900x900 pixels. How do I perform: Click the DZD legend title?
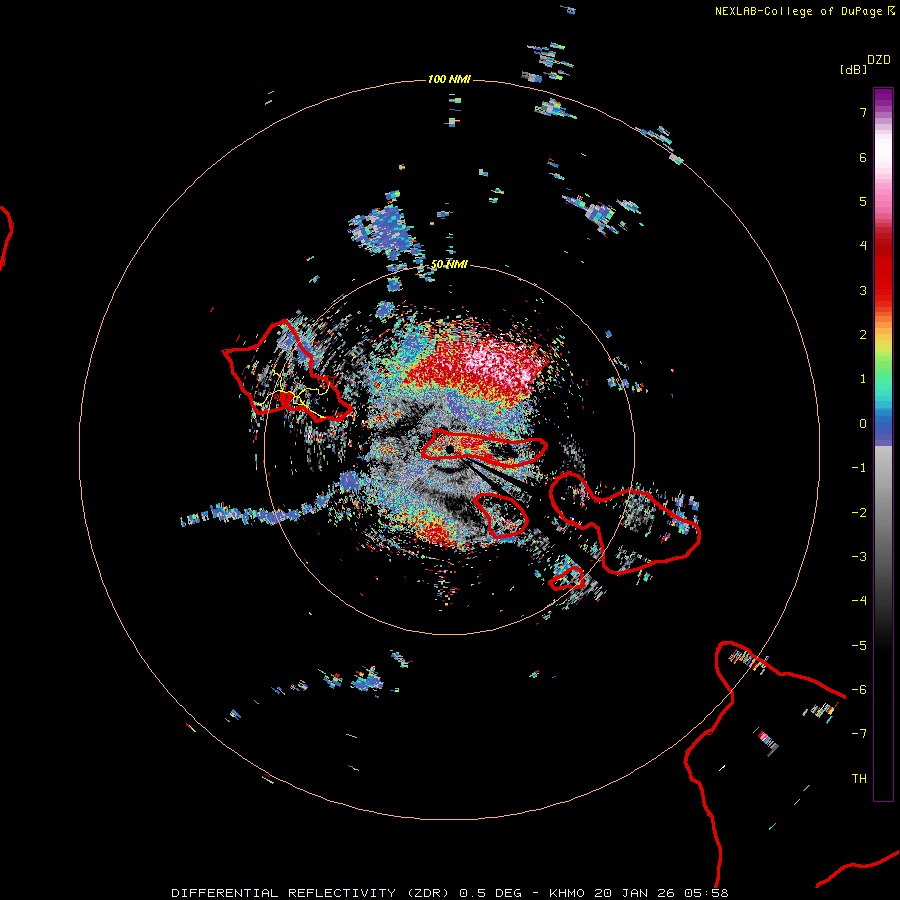(x=879, y=60)
